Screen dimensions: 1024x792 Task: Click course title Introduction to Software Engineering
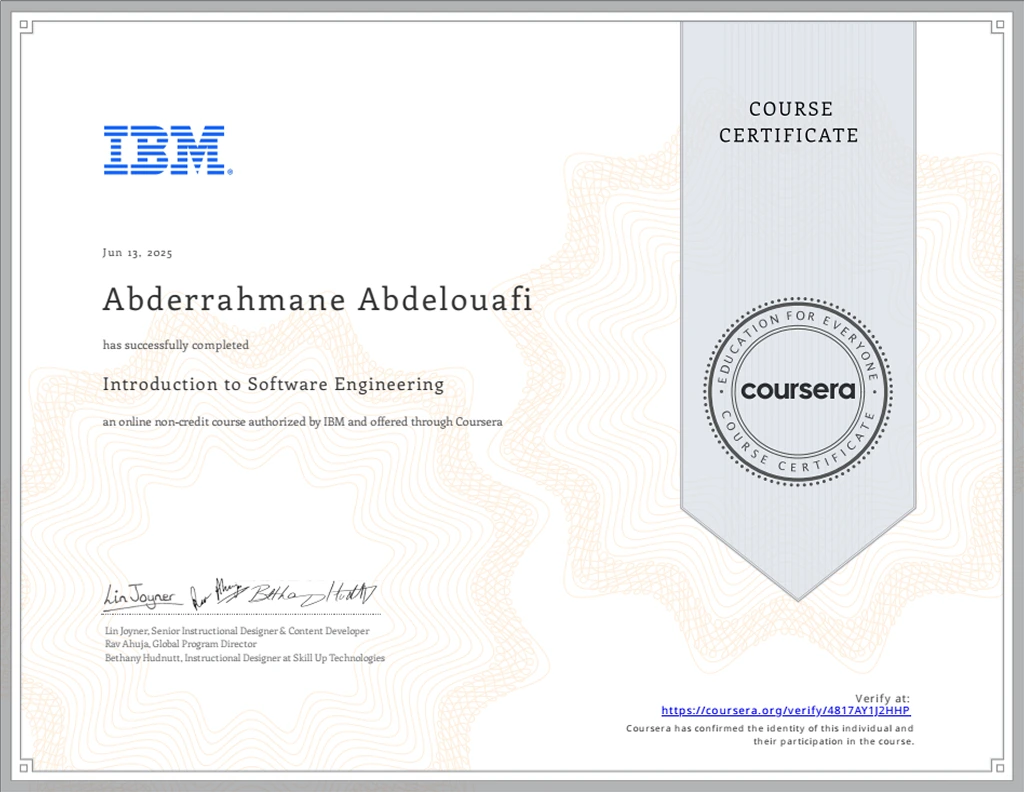point(273,384)
